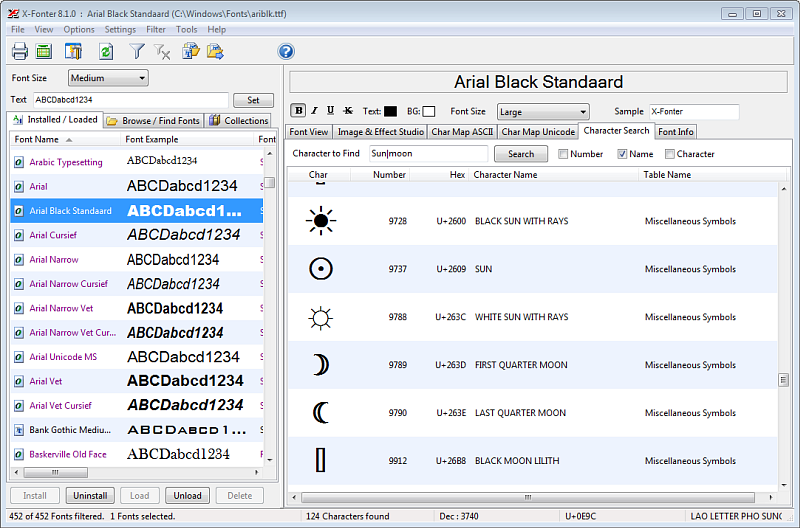Screen dimensions: 800x528
Task: Pick the black Text color swatch
Action: (390, 111)
